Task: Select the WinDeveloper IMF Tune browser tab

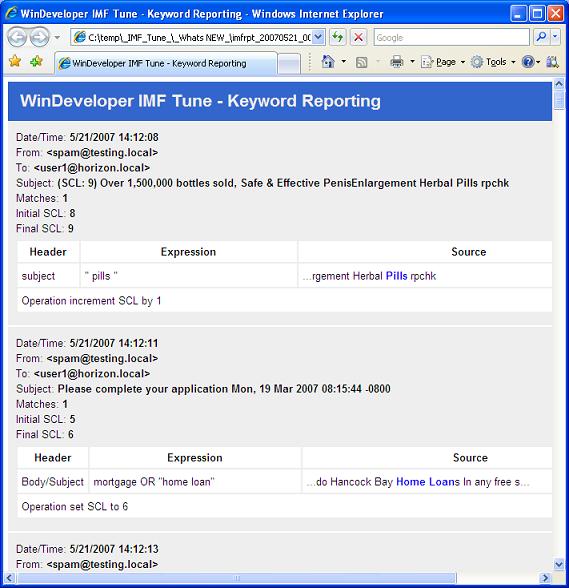Action: (x=165, y=63)
